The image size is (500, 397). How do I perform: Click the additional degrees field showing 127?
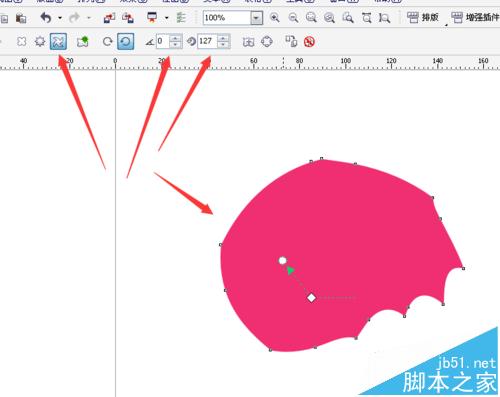(207, 41)
